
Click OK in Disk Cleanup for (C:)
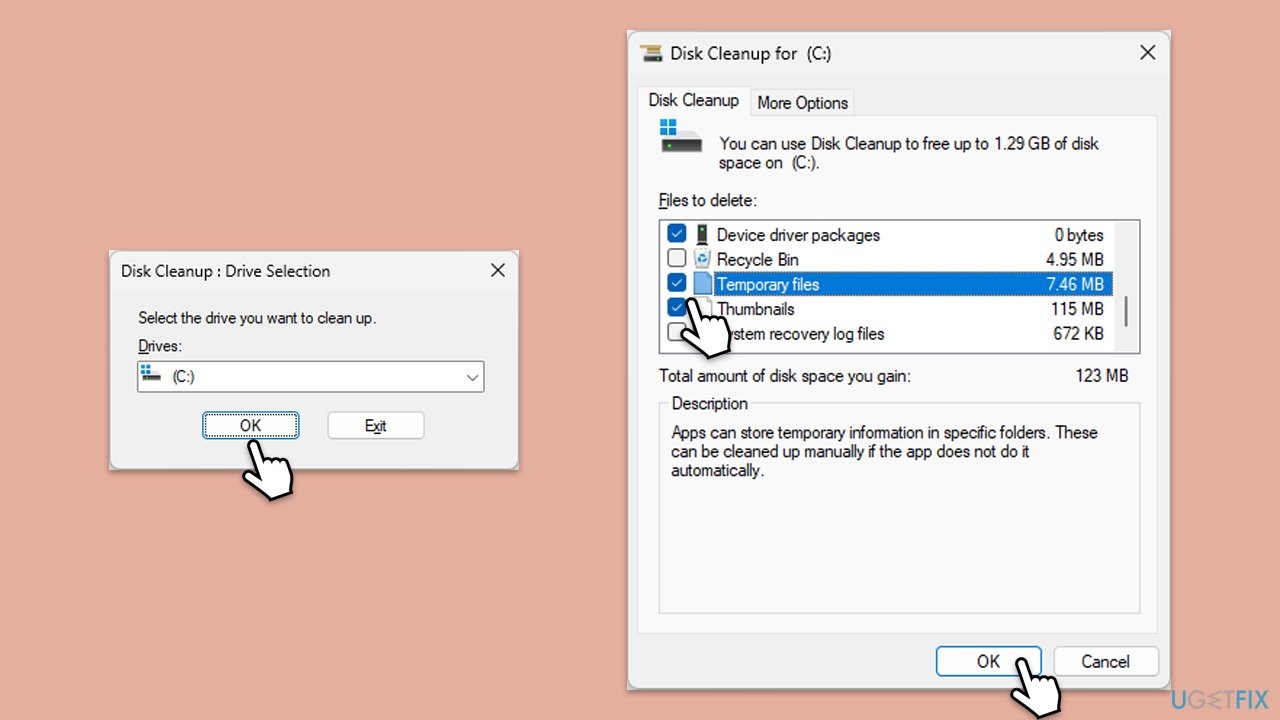pos(988,661)
